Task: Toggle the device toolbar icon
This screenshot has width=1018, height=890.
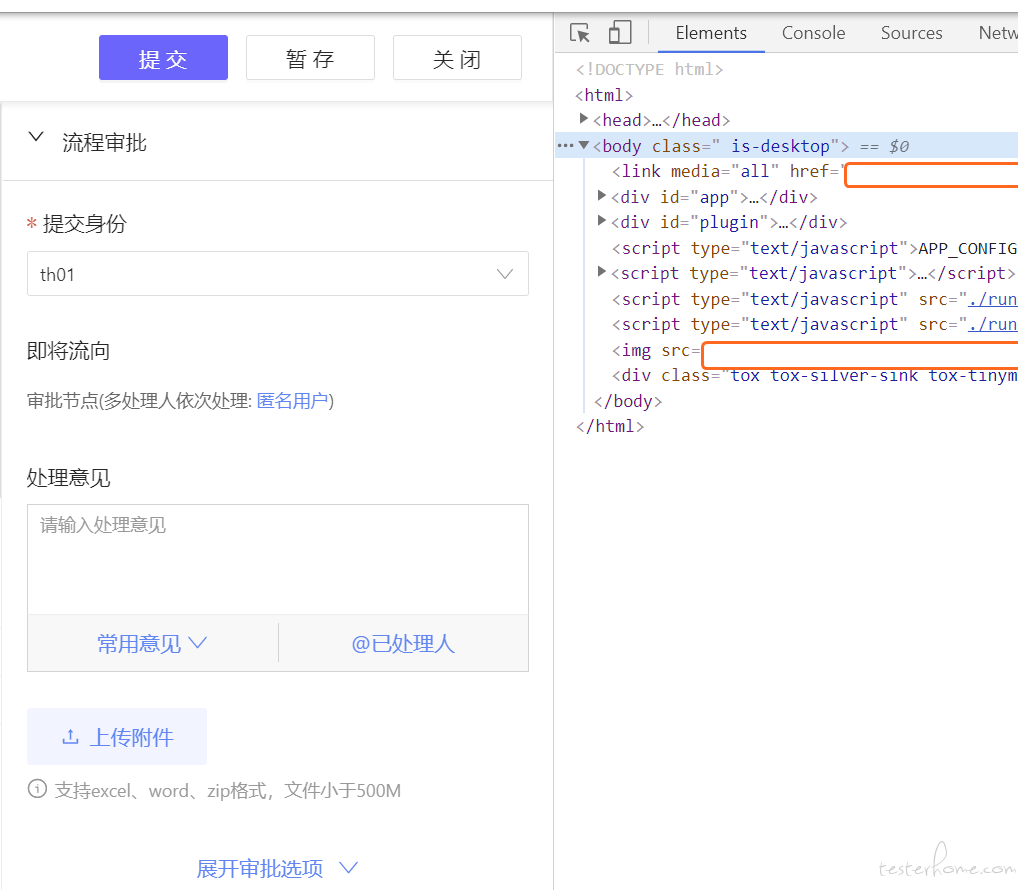Action: [x=620, y=32]
